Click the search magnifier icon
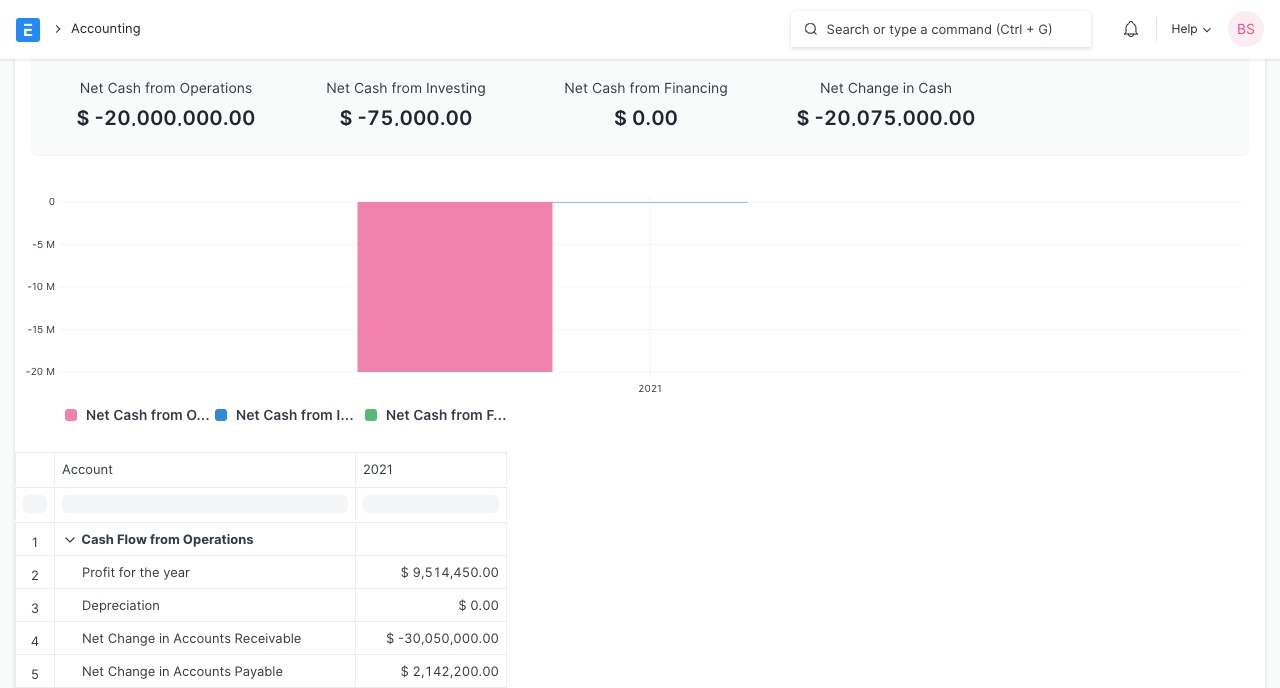1280x688 pixels. tap(811, 29)
